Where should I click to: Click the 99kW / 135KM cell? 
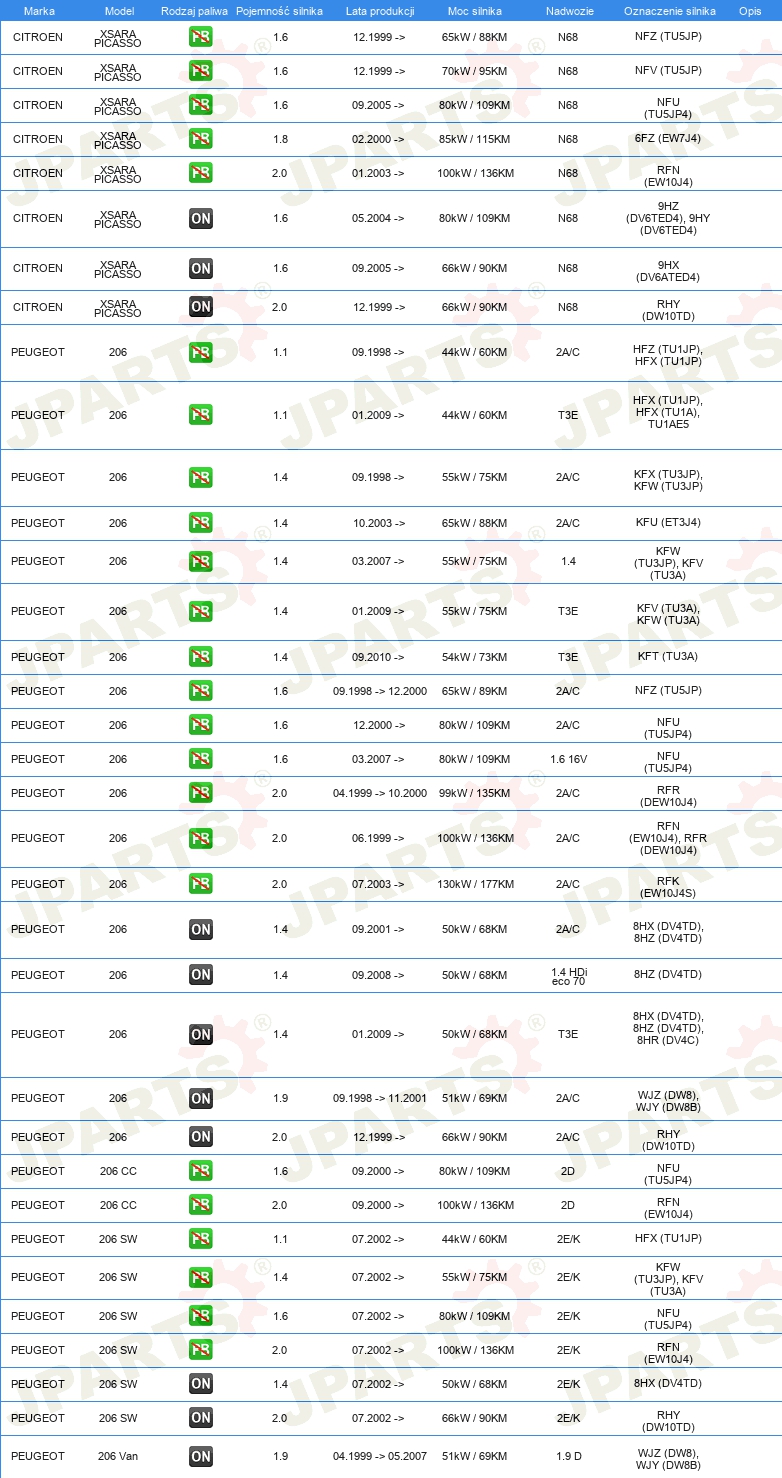tap(474, 793)
